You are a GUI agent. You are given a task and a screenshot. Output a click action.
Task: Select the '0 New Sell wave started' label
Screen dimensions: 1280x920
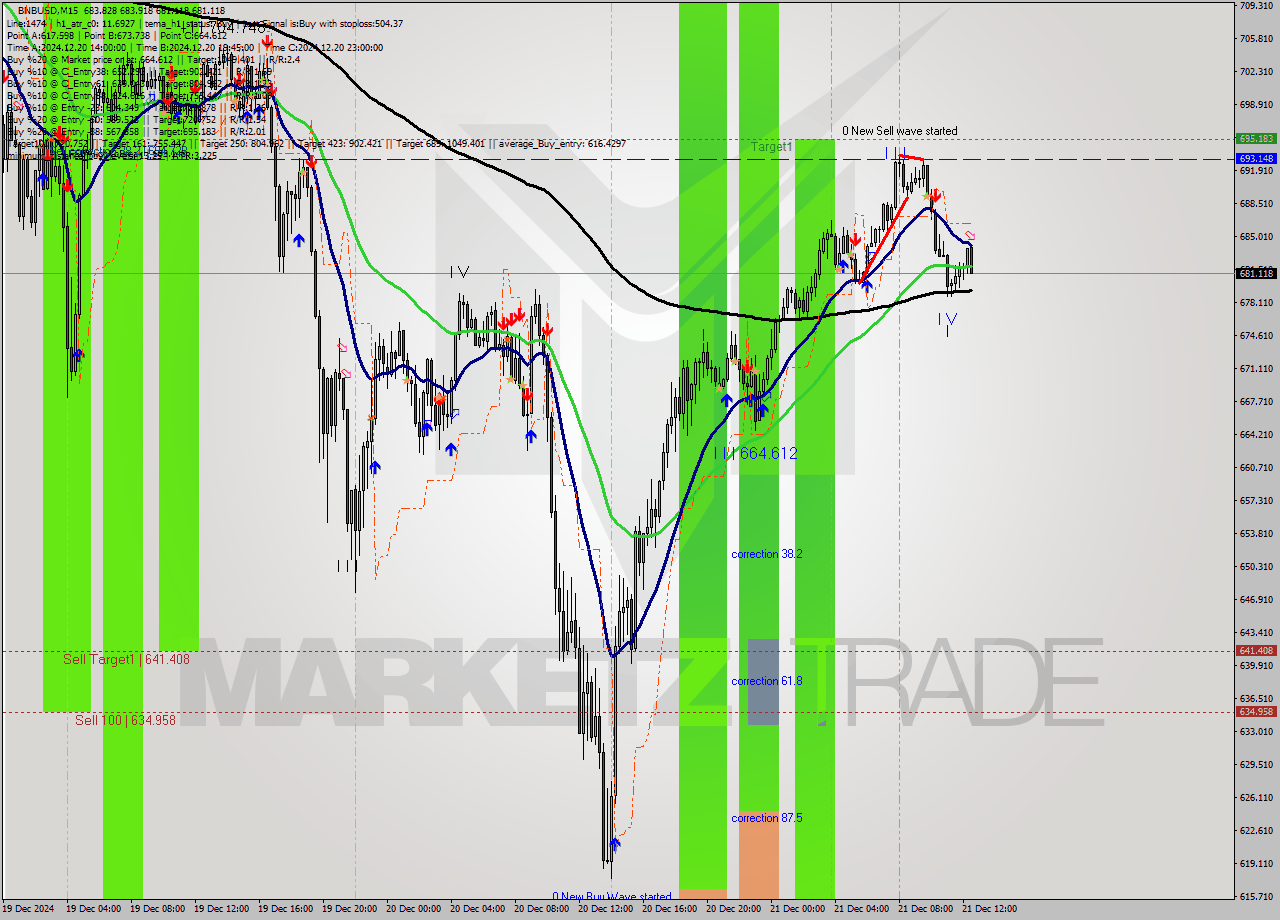[x=899, y=131]
